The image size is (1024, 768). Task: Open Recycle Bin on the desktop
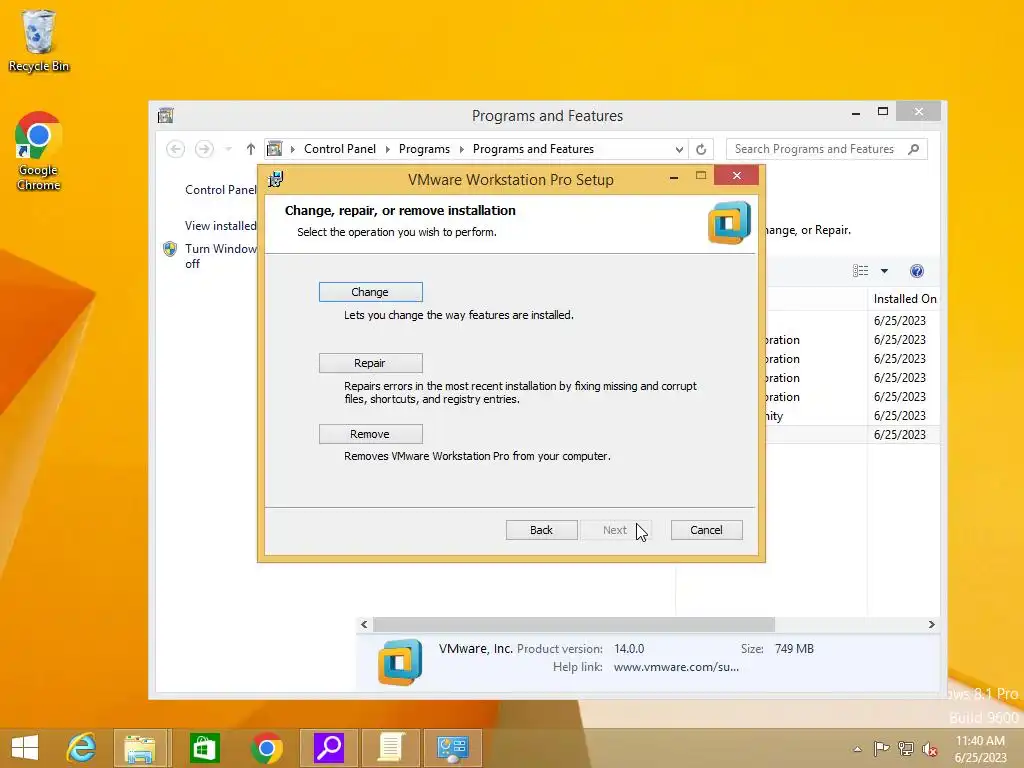pyautogui.click(x=39, y=40)
